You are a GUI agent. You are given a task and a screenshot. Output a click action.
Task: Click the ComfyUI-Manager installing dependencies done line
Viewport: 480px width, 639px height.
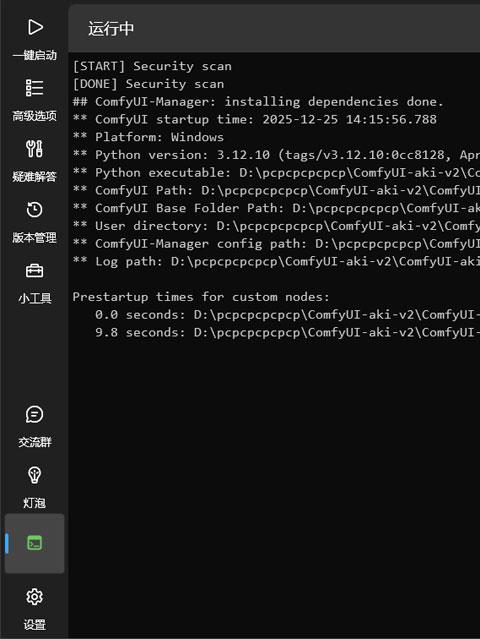258,101
